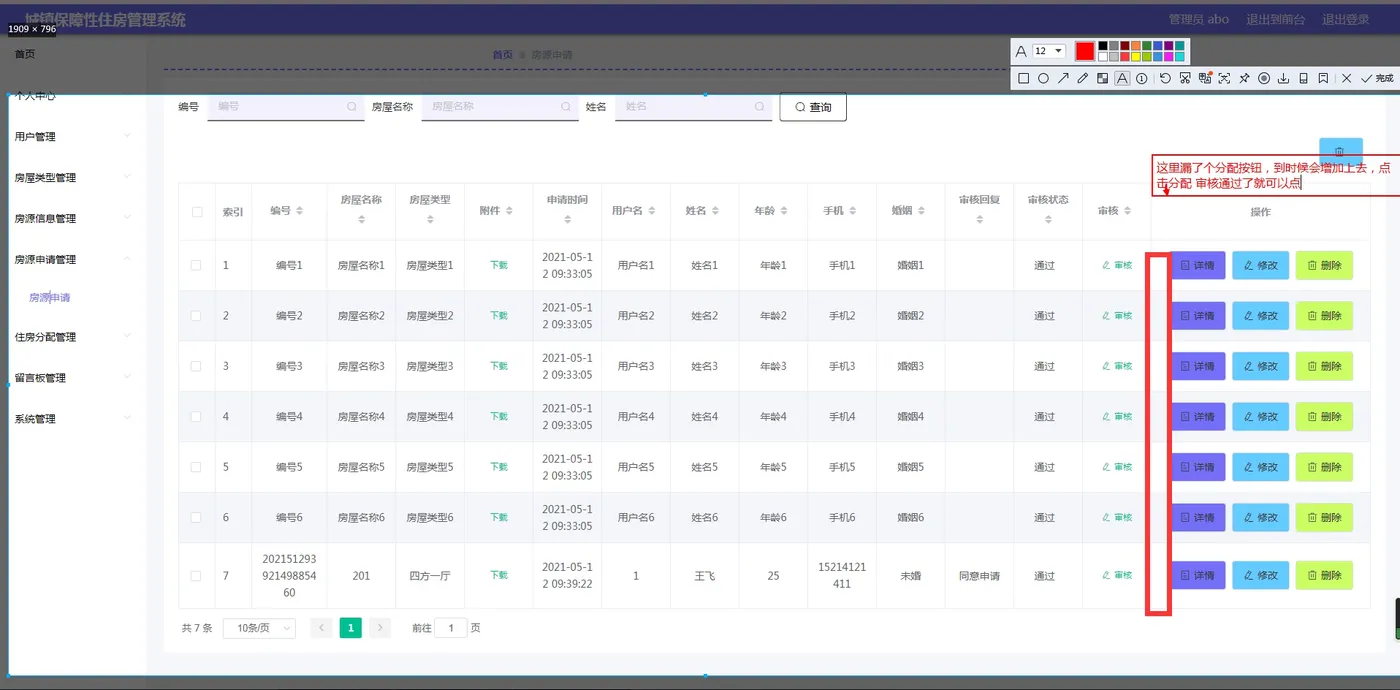Viewport: 1400px width, 690px height.
Task: Click the 查询 search button
Action: pyautogui.click(x=813, y=107)
